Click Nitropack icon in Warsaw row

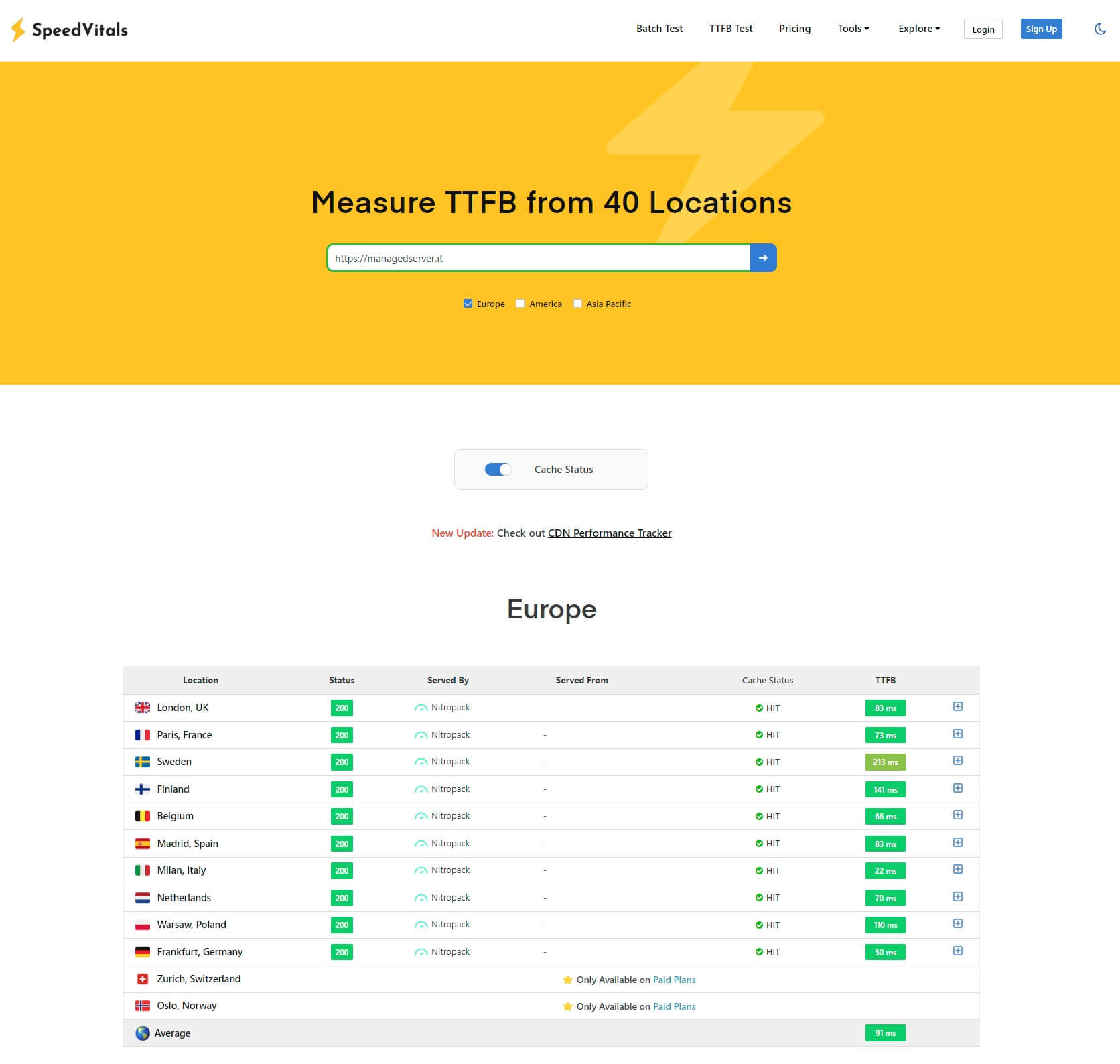421,925
